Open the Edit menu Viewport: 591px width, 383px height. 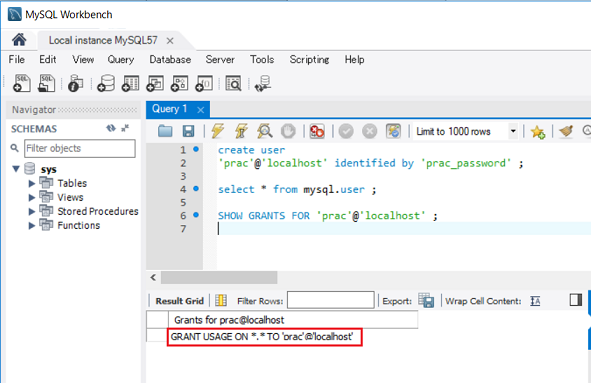(x=47, y=60)
